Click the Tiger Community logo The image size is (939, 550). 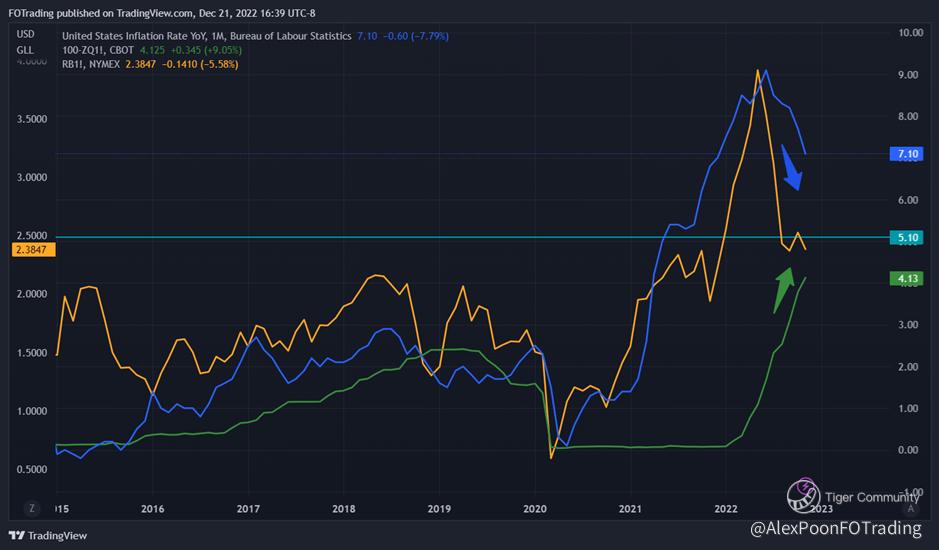804,494
